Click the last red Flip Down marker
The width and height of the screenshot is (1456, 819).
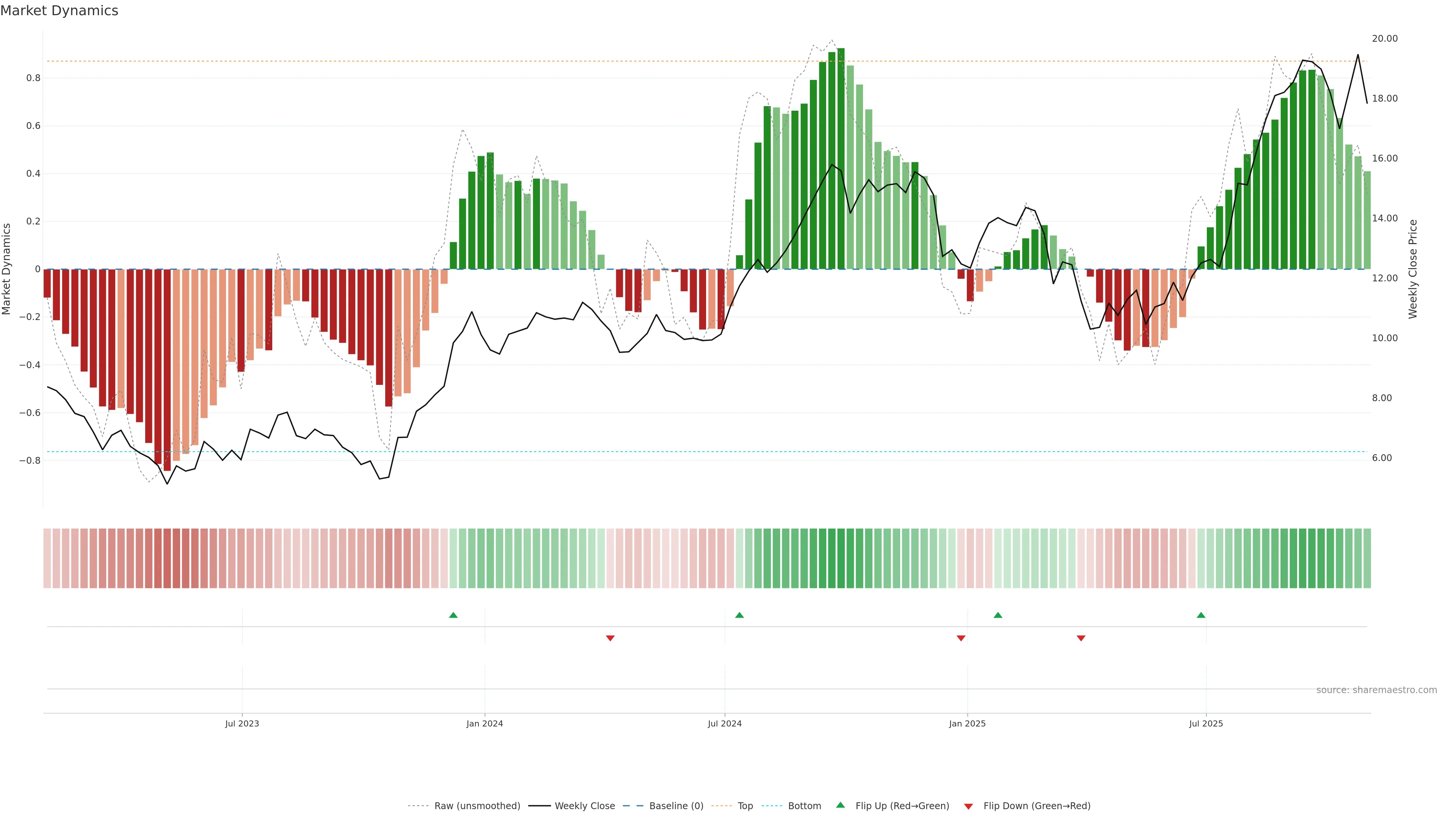pyautogui.click(x=1081, y=638)
